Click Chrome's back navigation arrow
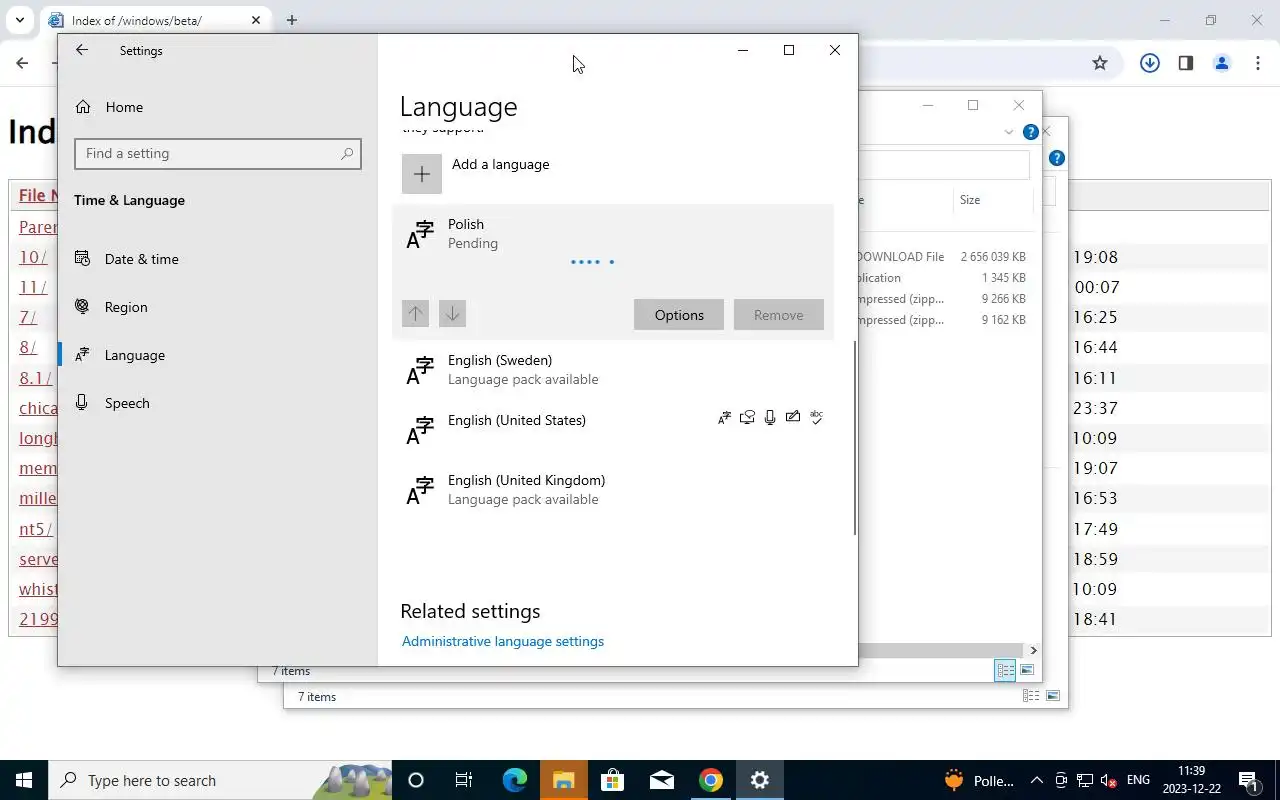 (22, 63)
